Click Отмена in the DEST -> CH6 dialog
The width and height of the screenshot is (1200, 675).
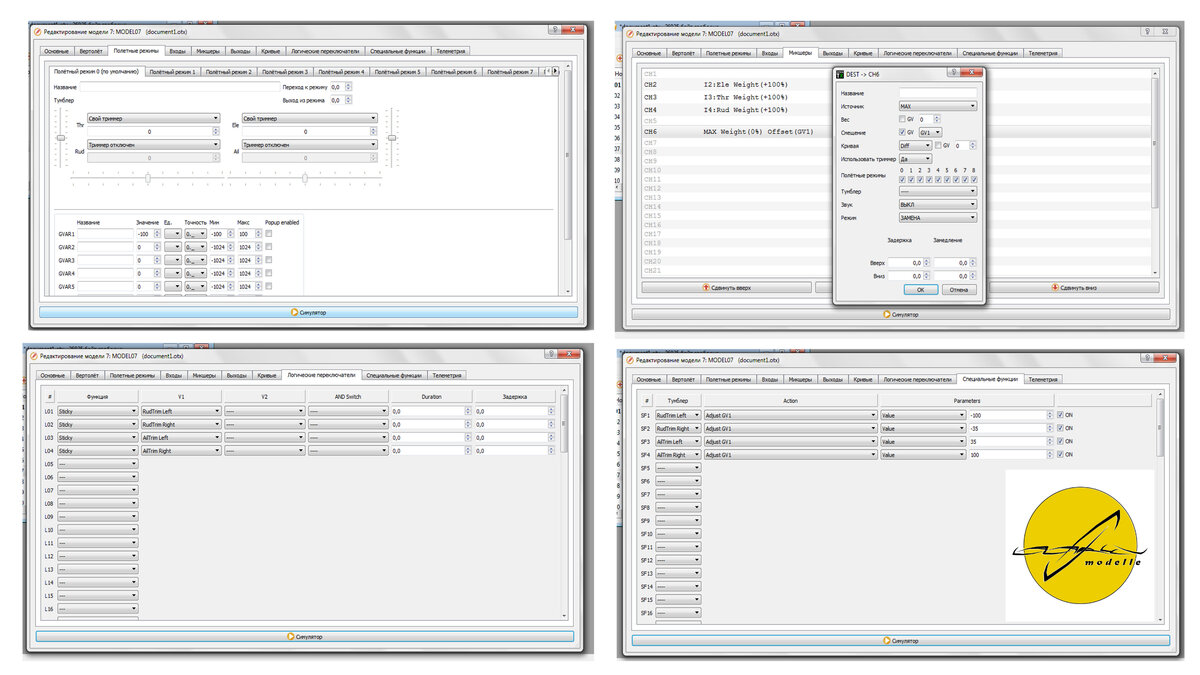coord(958,289)
